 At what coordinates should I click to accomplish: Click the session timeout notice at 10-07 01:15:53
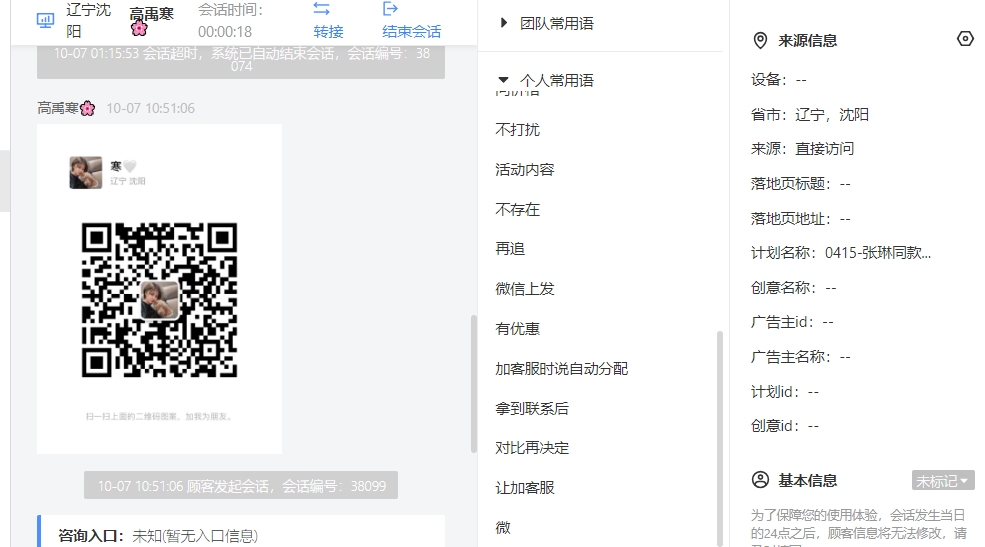[x=241, y=61]
